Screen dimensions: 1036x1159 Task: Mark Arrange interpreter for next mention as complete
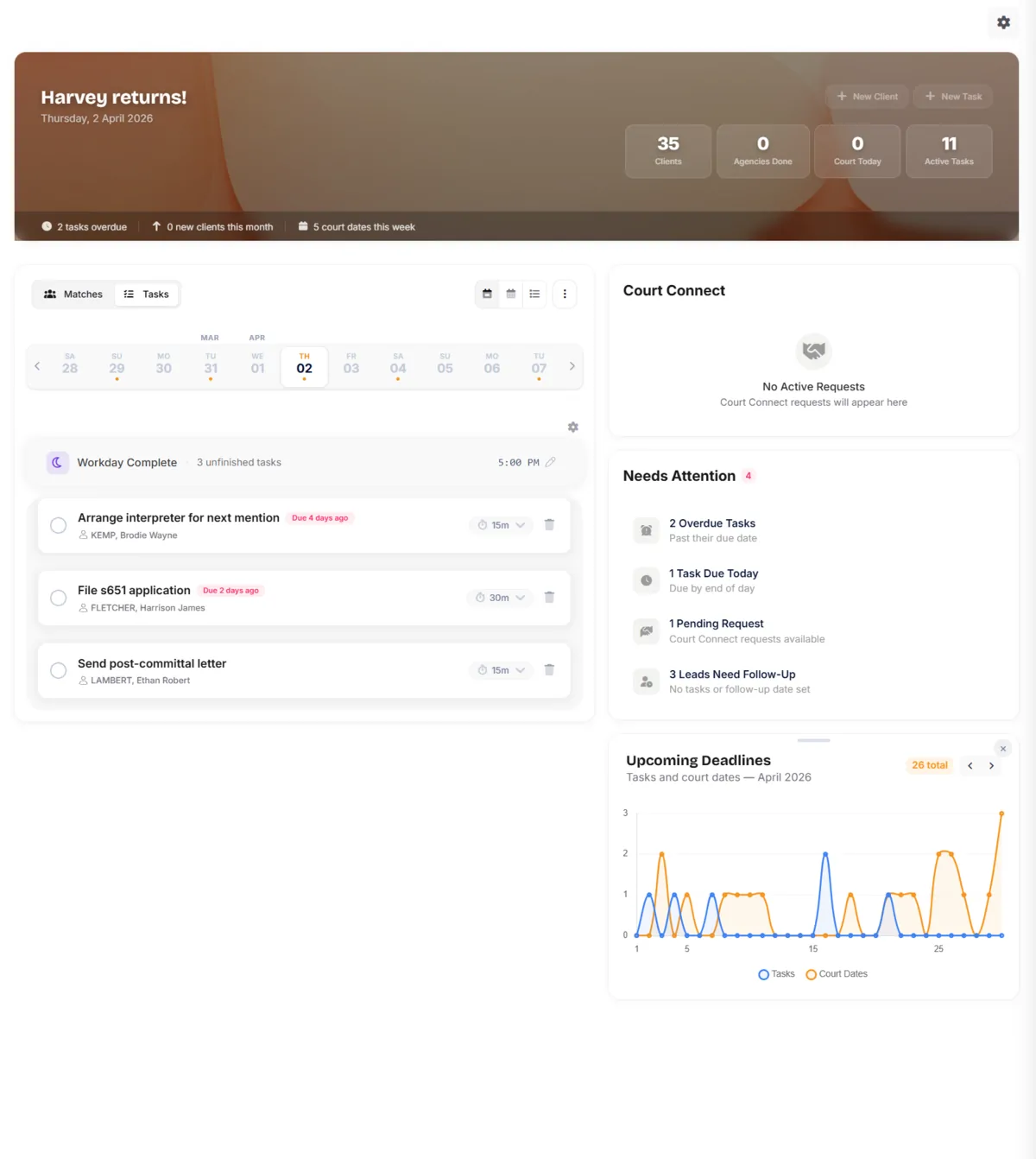58,525
